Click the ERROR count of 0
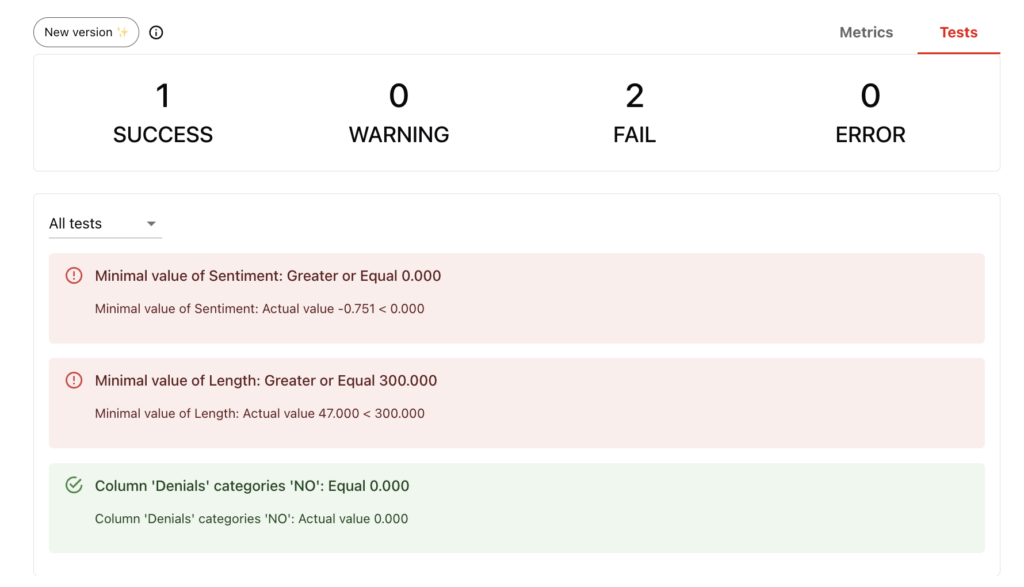The height and width of the screenshot is (587, 1024). [870, 97]
